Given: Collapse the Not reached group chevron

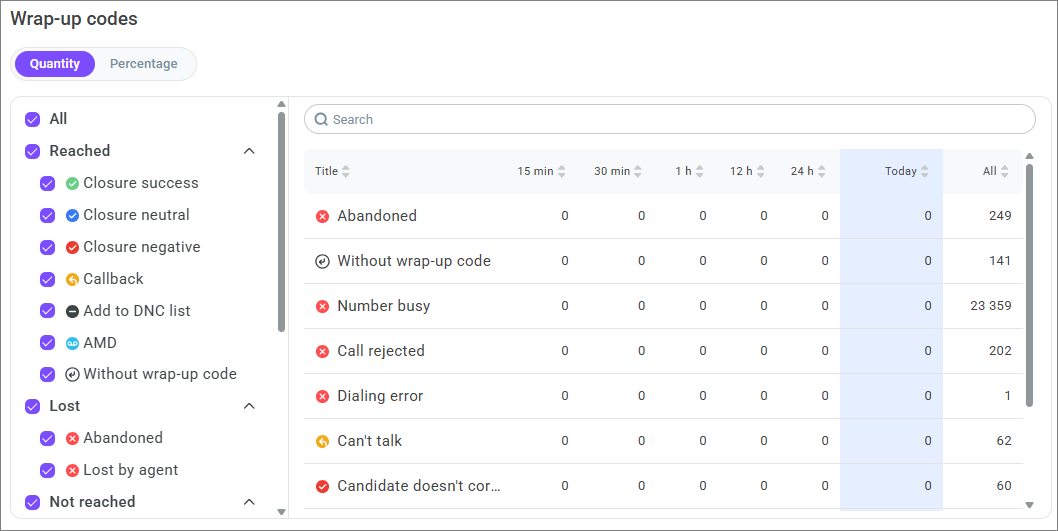Looking at the screenshot, I should point(249,502).
